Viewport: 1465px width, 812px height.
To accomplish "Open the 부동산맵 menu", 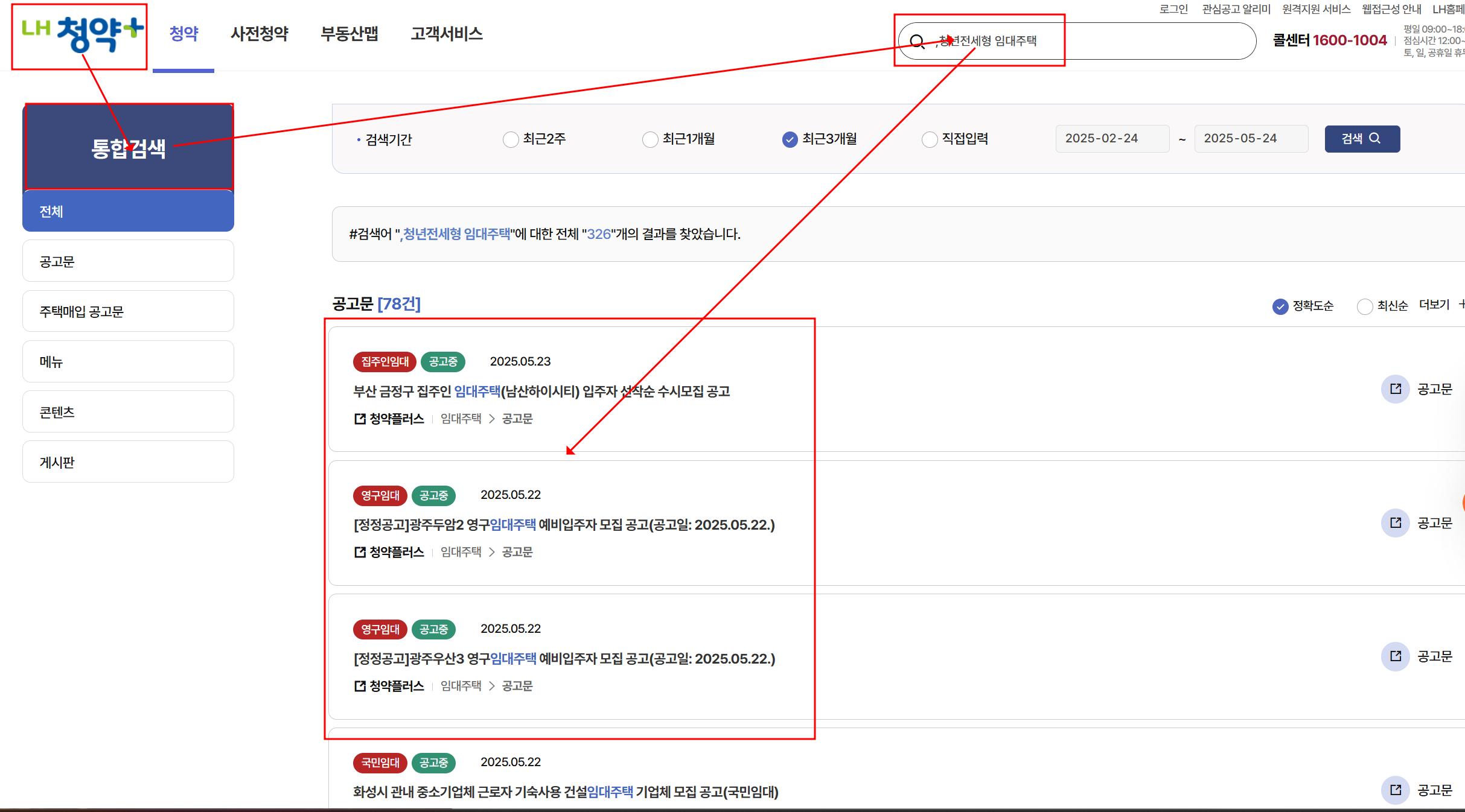I will coord(349,34).
